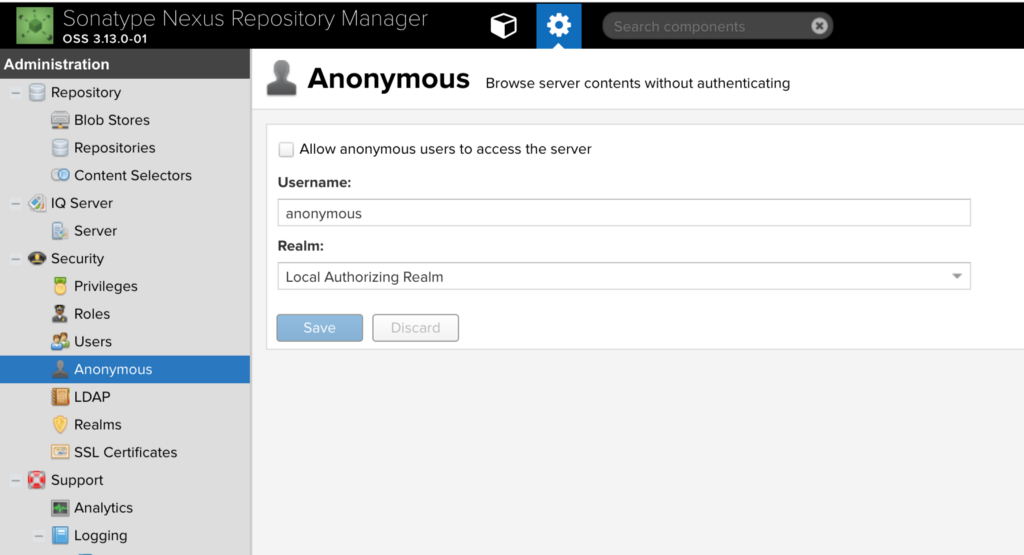Click the large Anonymous page header icon
Viewport: 1024px width, 555px height.
tap(281, 78)
